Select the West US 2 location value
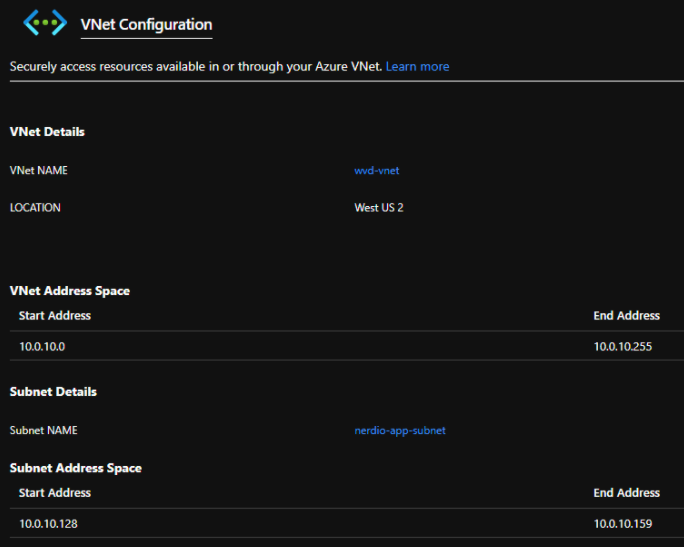 (x=379, y=208)
